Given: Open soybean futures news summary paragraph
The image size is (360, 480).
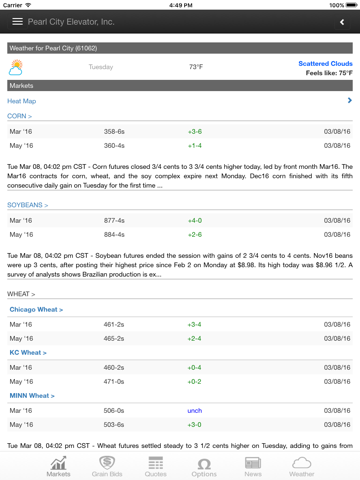Looking at the screenshot, I should [180, 265].
